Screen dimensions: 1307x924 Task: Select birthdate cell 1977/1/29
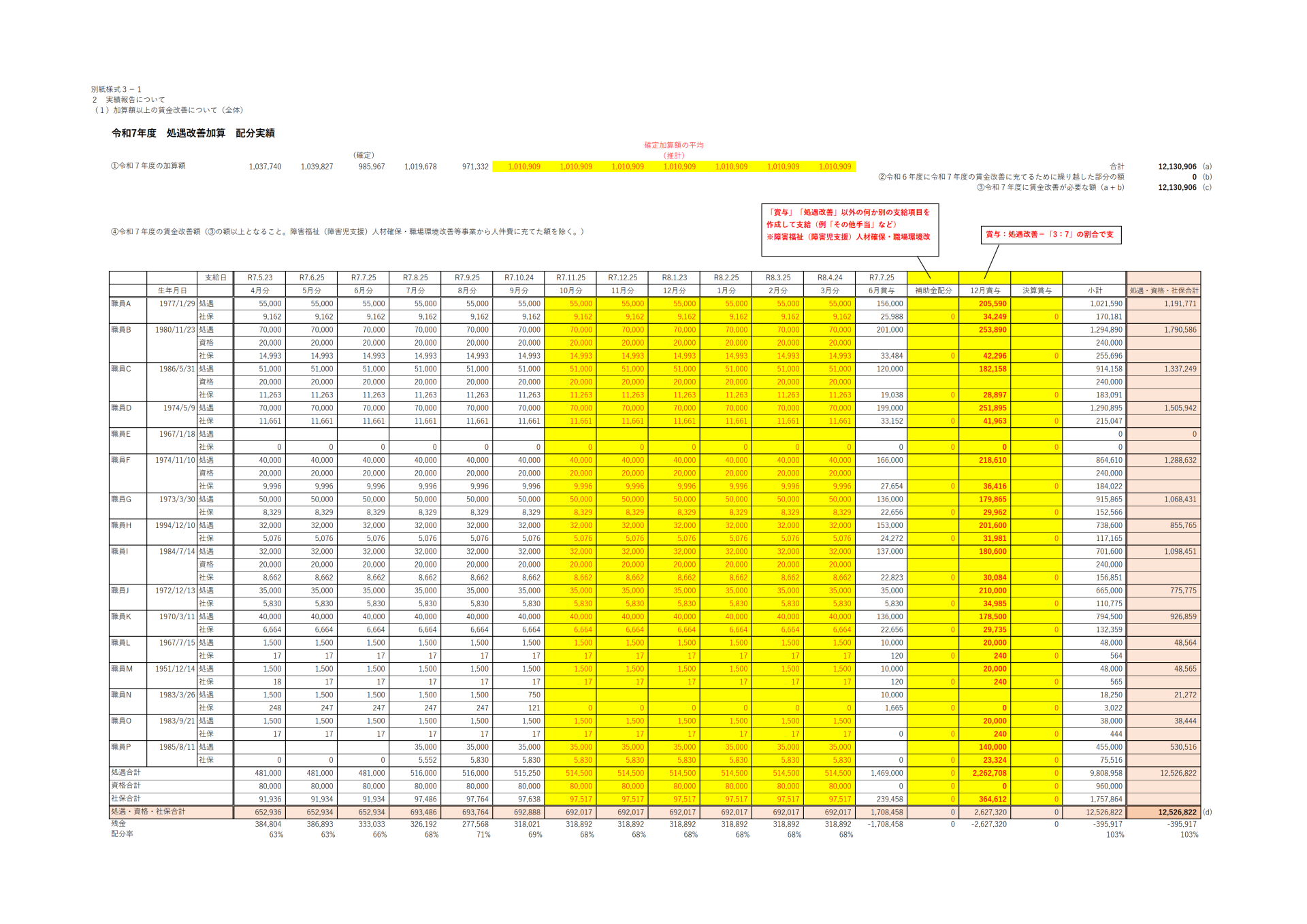pos(176,303)
